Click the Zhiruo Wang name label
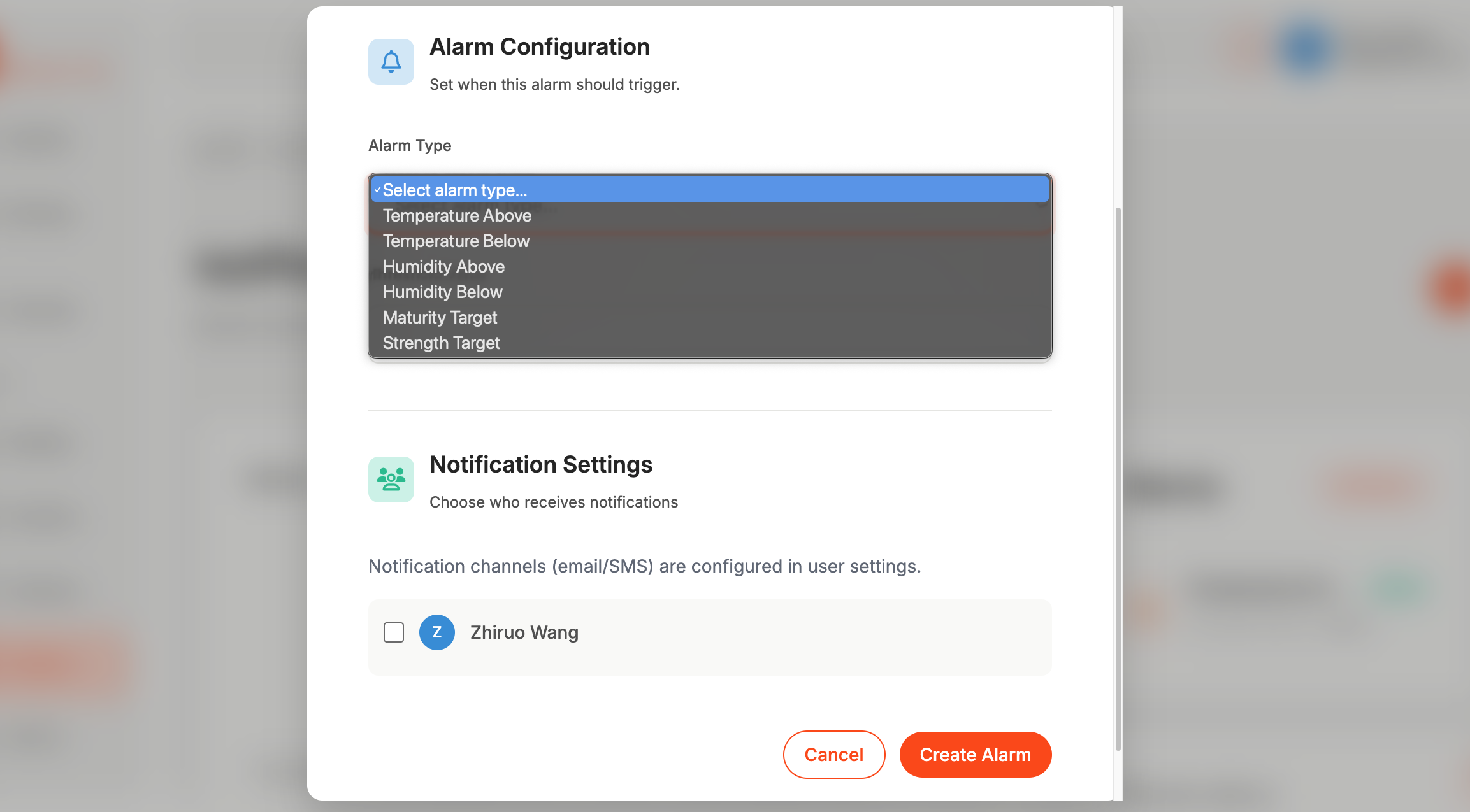The image size is (1470, 812). click(524, 632)
